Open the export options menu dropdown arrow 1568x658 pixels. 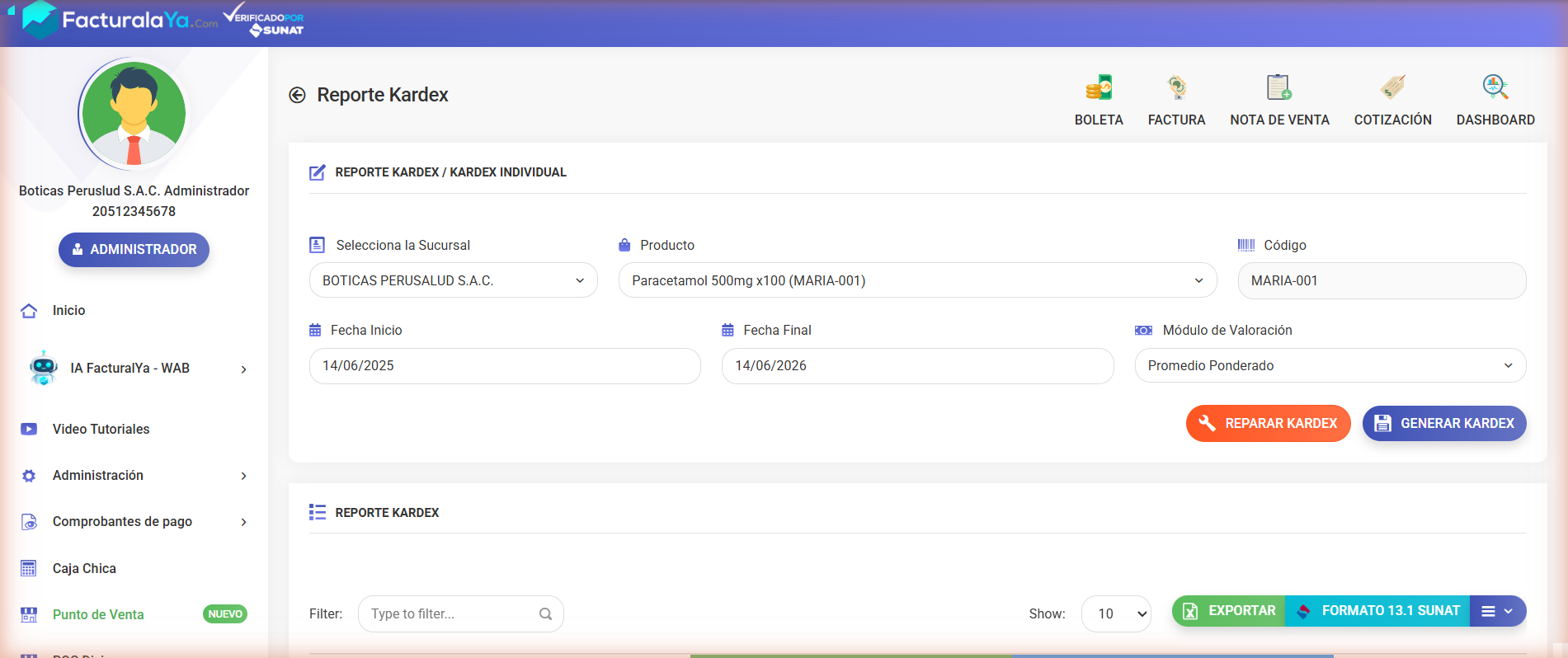1497,611
